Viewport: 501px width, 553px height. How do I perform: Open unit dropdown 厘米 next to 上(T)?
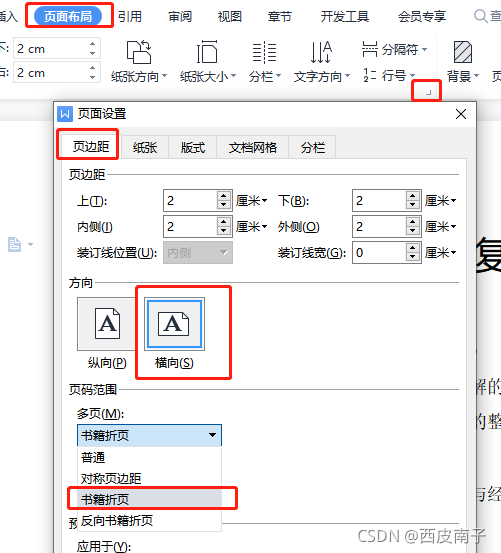tap(251, 201)
